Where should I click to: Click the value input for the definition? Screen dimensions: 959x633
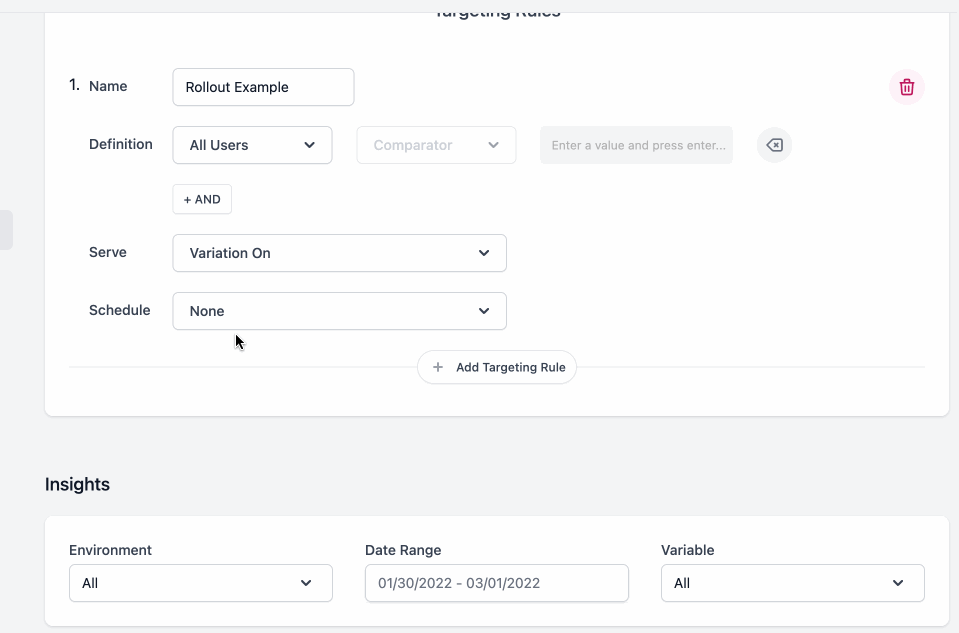click(x=636, y=145)
